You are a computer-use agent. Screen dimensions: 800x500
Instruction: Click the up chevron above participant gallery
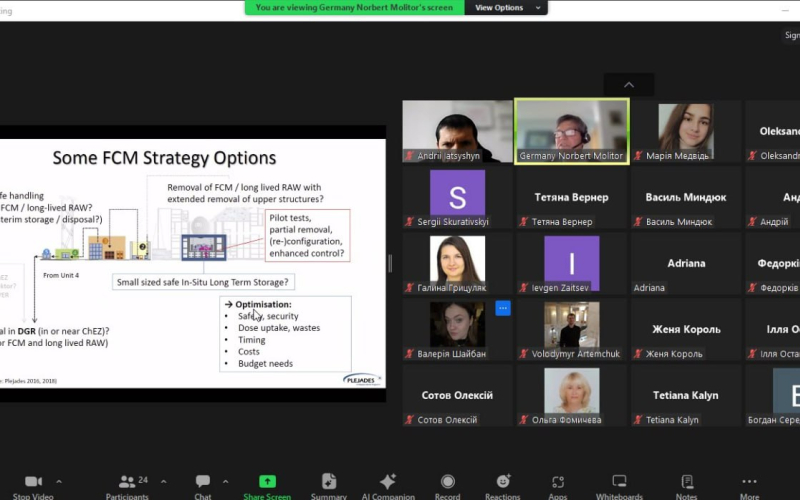point(629,85)
